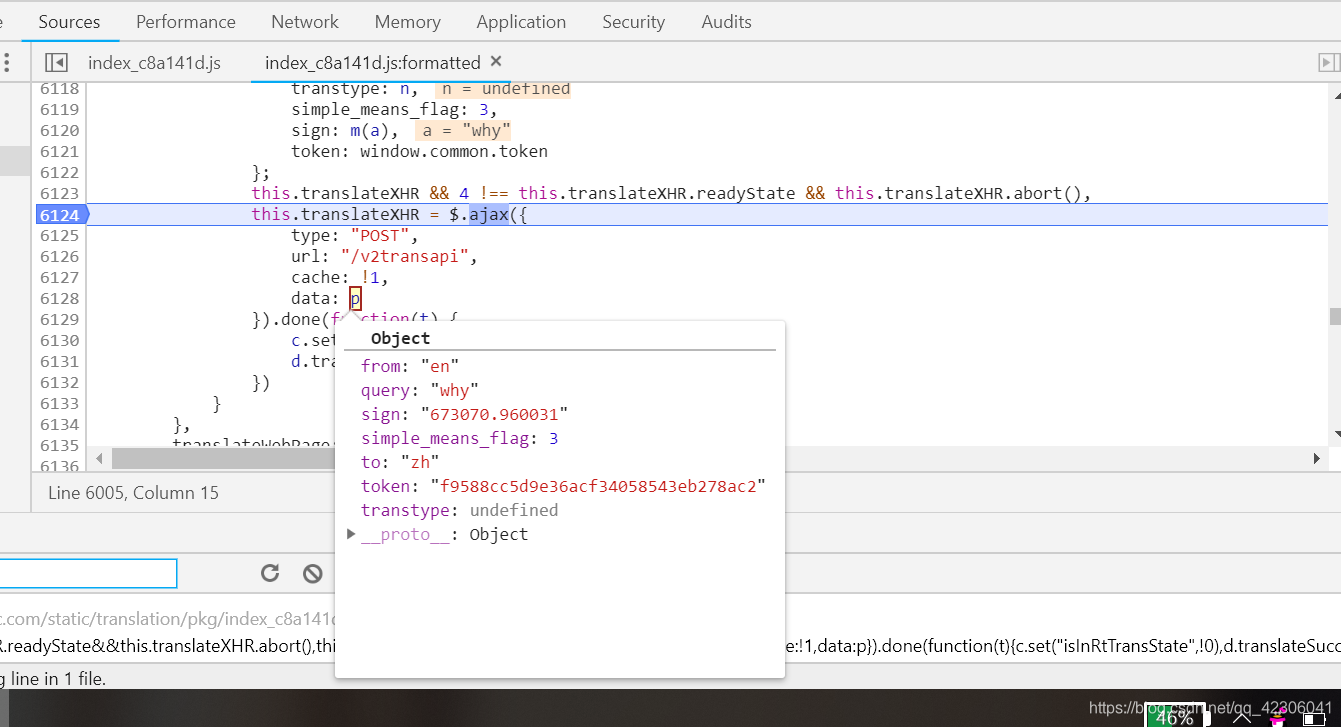Viewport: 1341px width, 727px height.
Task: Click window.common.token on line 6121
Action: coord(453,151)
